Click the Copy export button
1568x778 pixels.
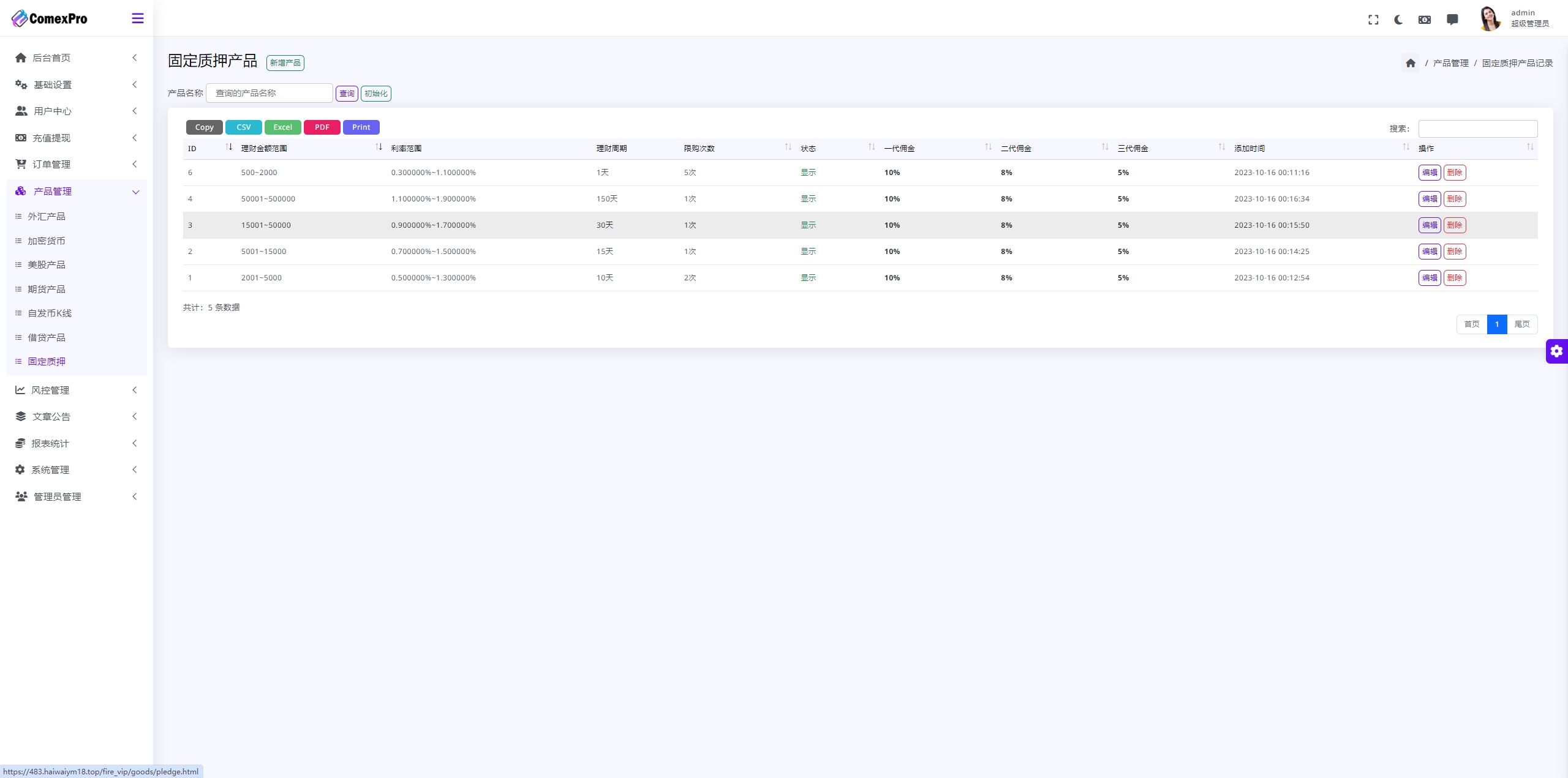204,127
